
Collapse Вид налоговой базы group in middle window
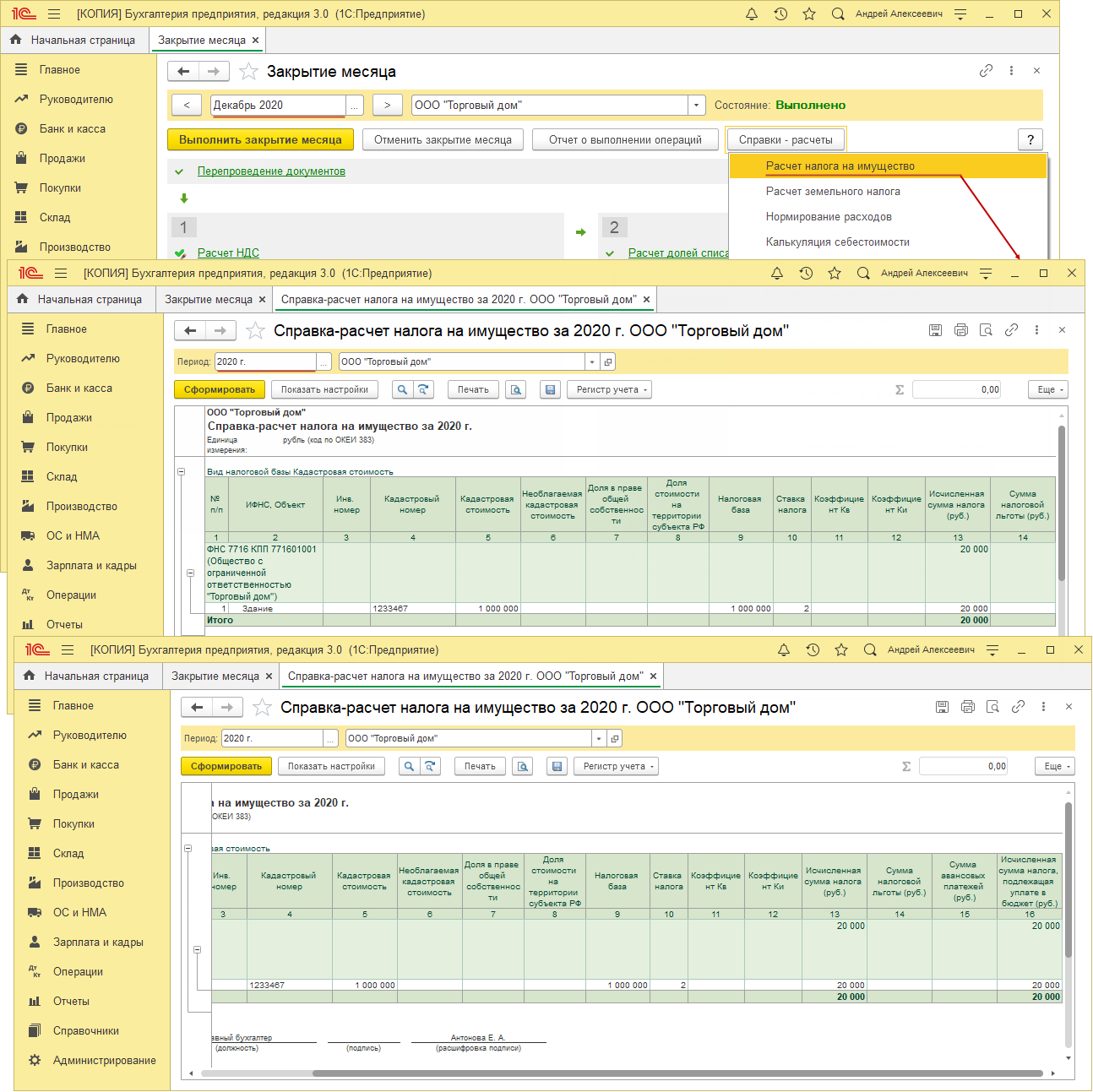coord(181,472)
